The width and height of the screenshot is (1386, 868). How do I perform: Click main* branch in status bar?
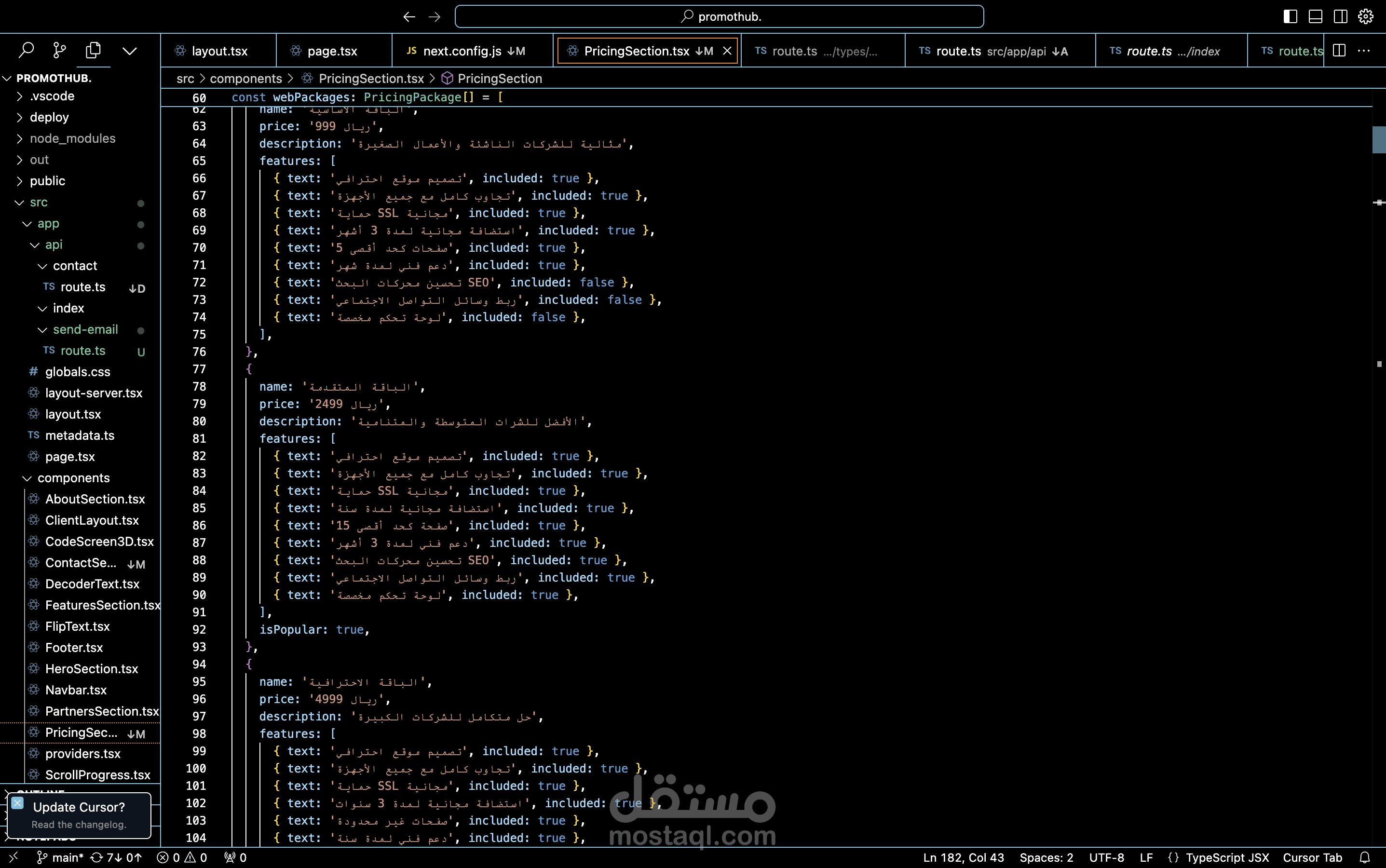(x=60, y=858)
